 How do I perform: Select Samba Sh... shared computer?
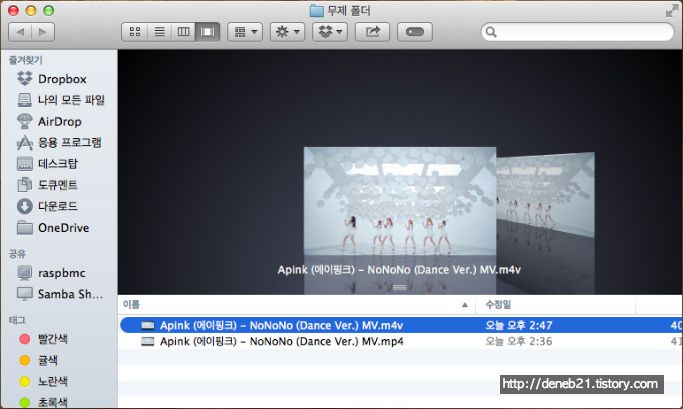[60, 294]
